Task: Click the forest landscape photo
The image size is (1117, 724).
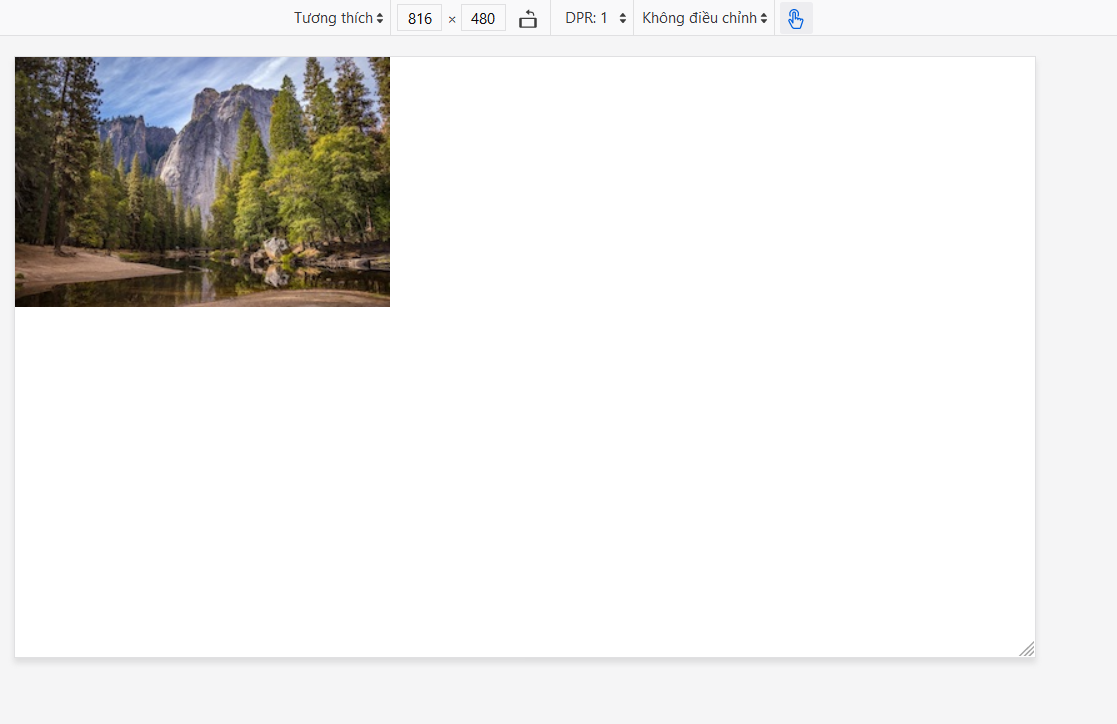Action: pyautogui.click(x=202, y=181)
